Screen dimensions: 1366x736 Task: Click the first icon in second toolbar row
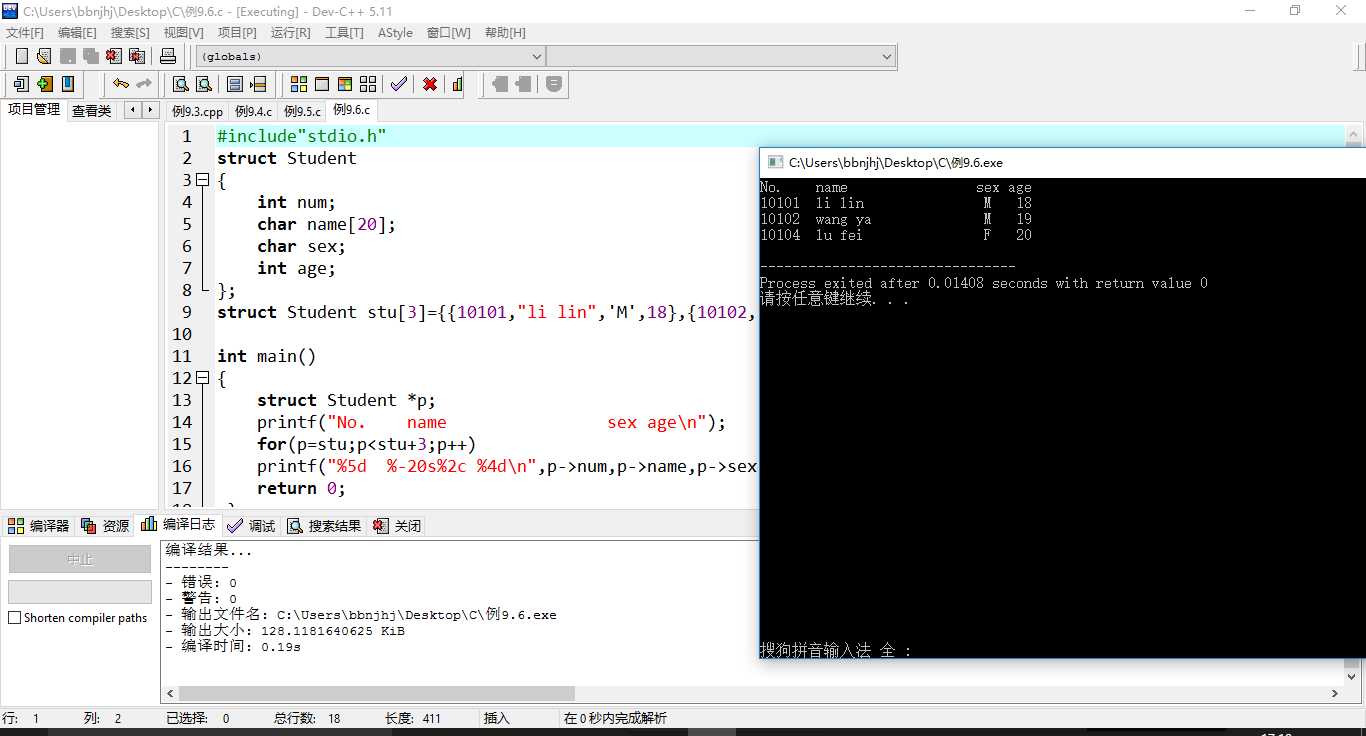21,84
